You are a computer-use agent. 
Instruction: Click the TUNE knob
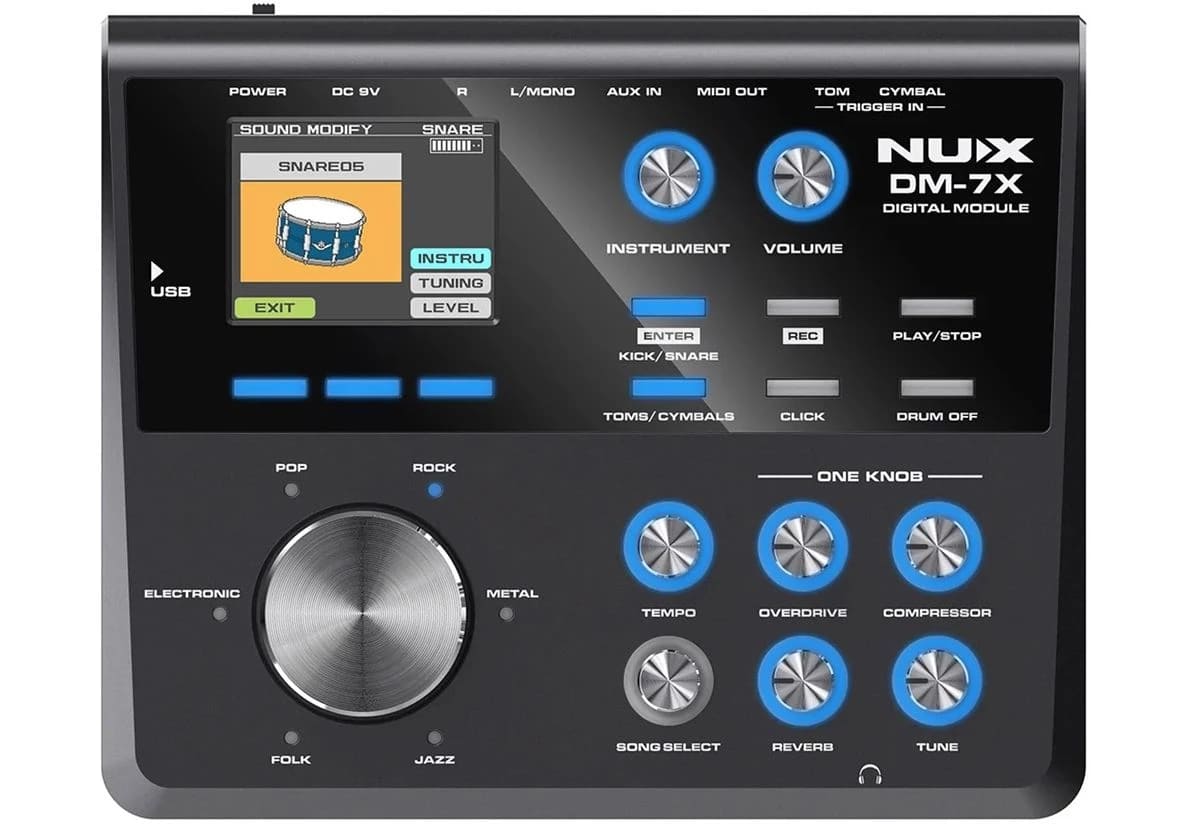coord(937,681)
